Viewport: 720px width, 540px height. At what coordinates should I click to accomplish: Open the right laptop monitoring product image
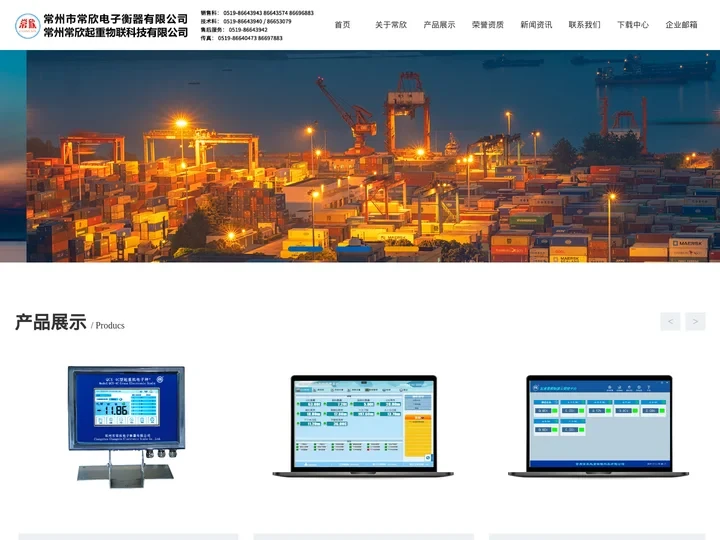click(x=600, y=425)
